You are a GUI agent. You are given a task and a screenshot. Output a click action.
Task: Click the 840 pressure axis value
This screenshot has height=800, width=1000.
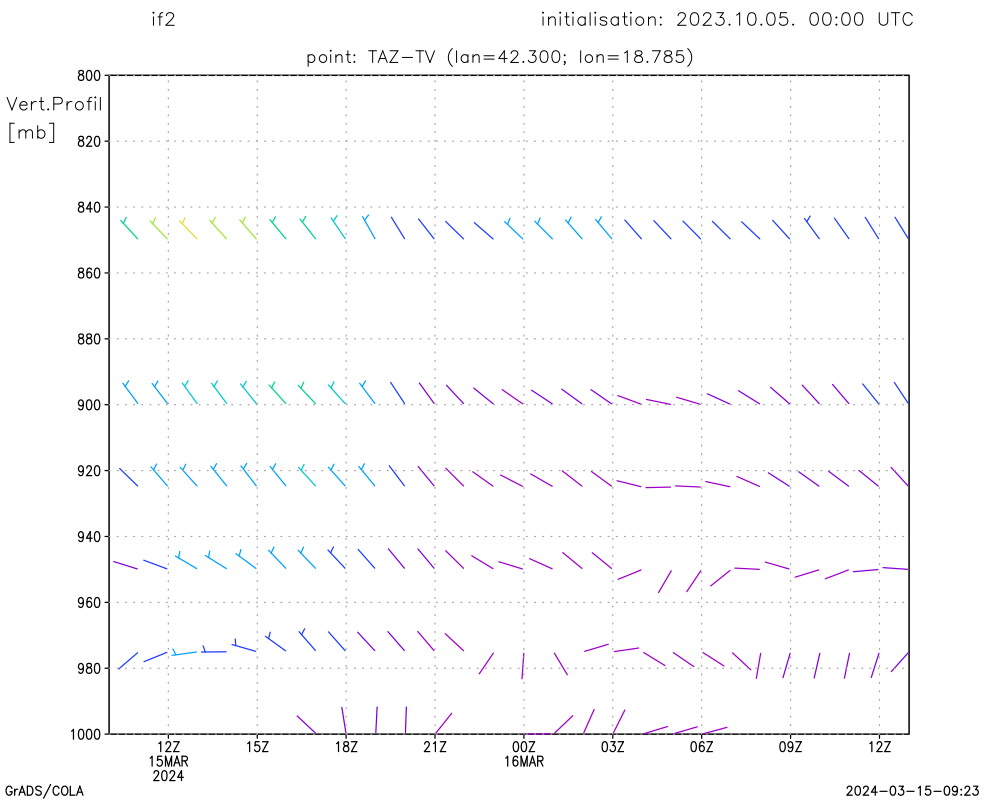[89, 207]
